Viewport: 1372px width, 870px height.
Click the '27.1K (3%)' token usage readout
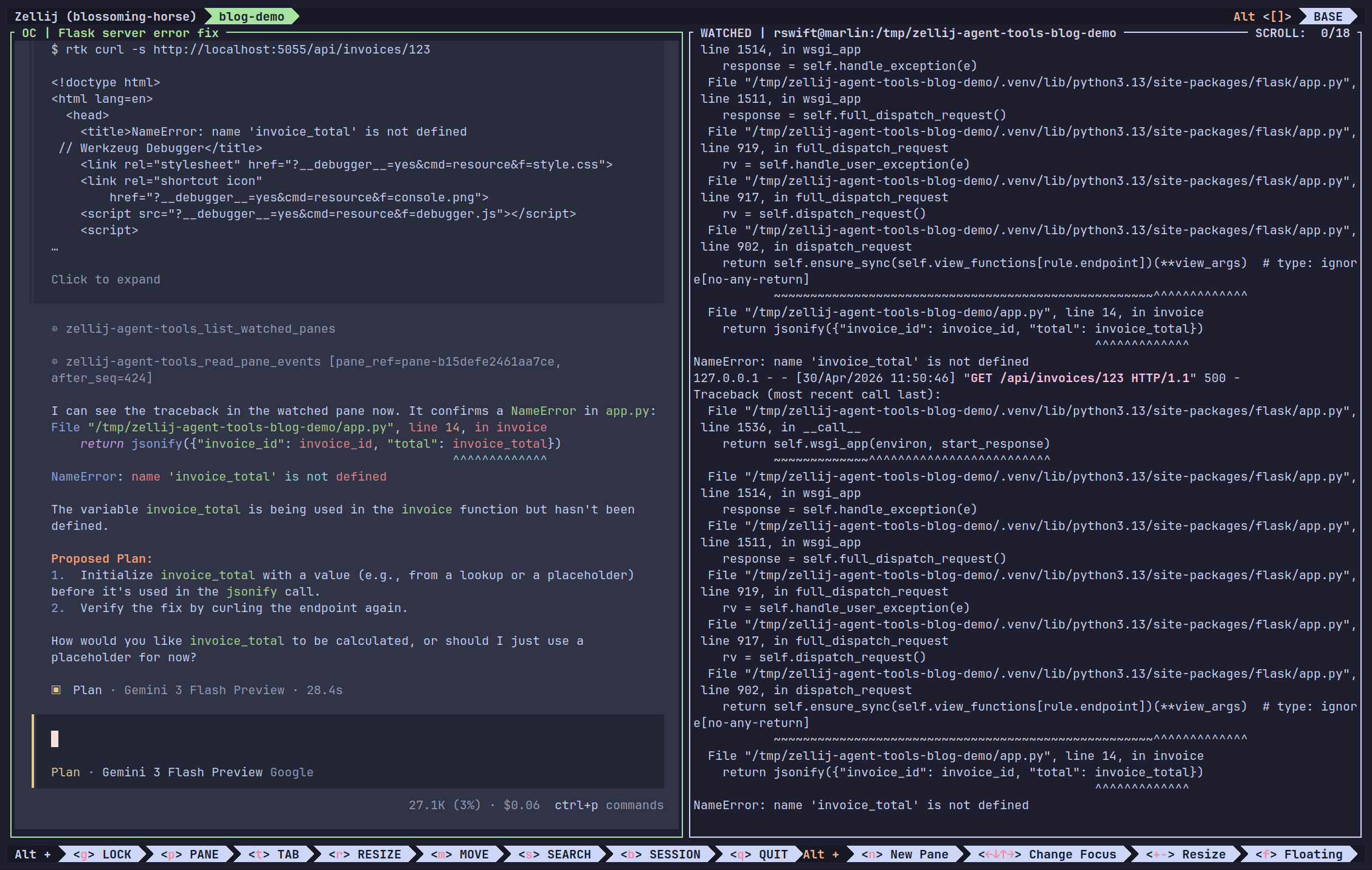(x=445, y=805)
